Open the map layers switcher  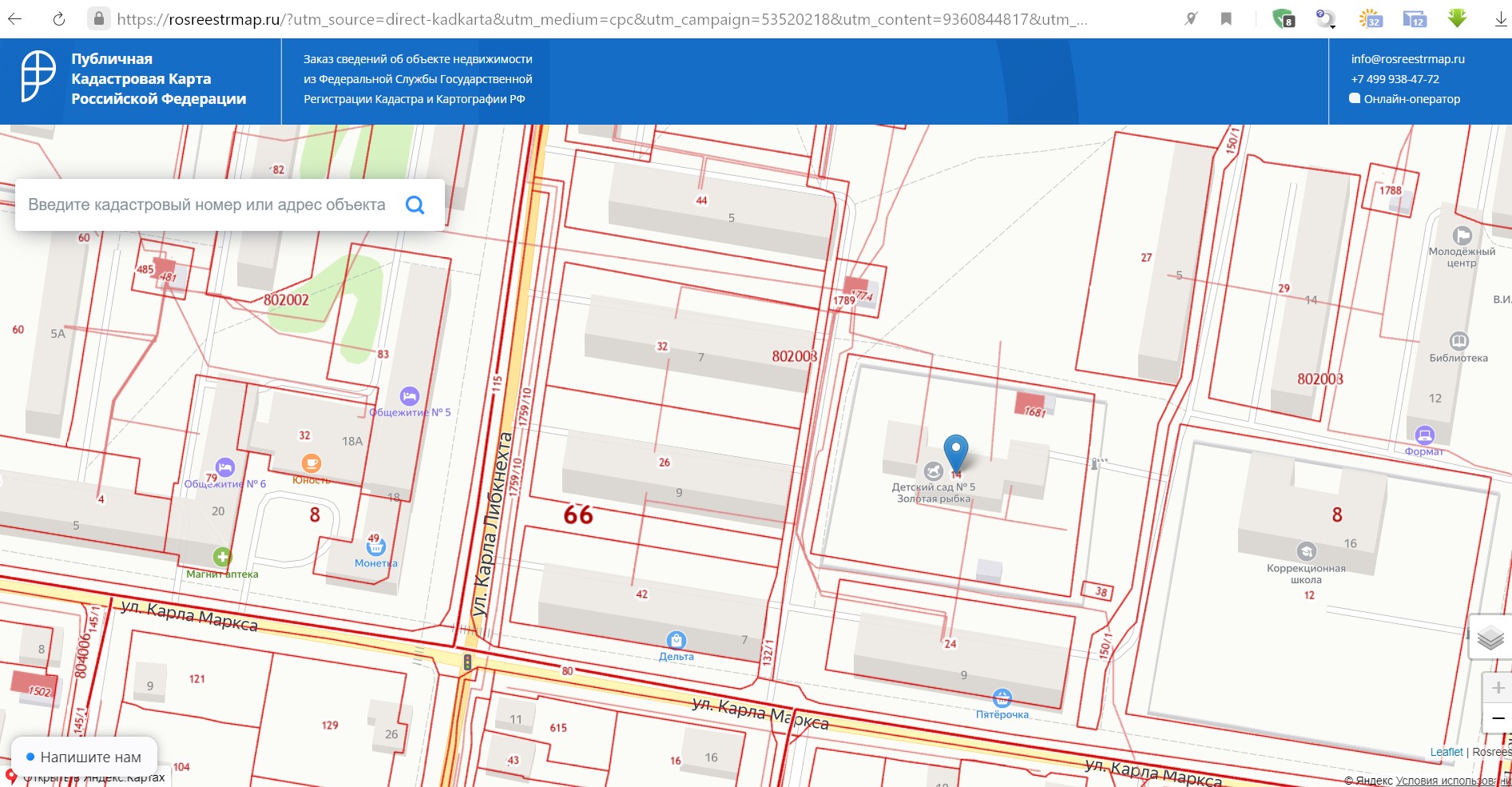[x=1490, y=638]
